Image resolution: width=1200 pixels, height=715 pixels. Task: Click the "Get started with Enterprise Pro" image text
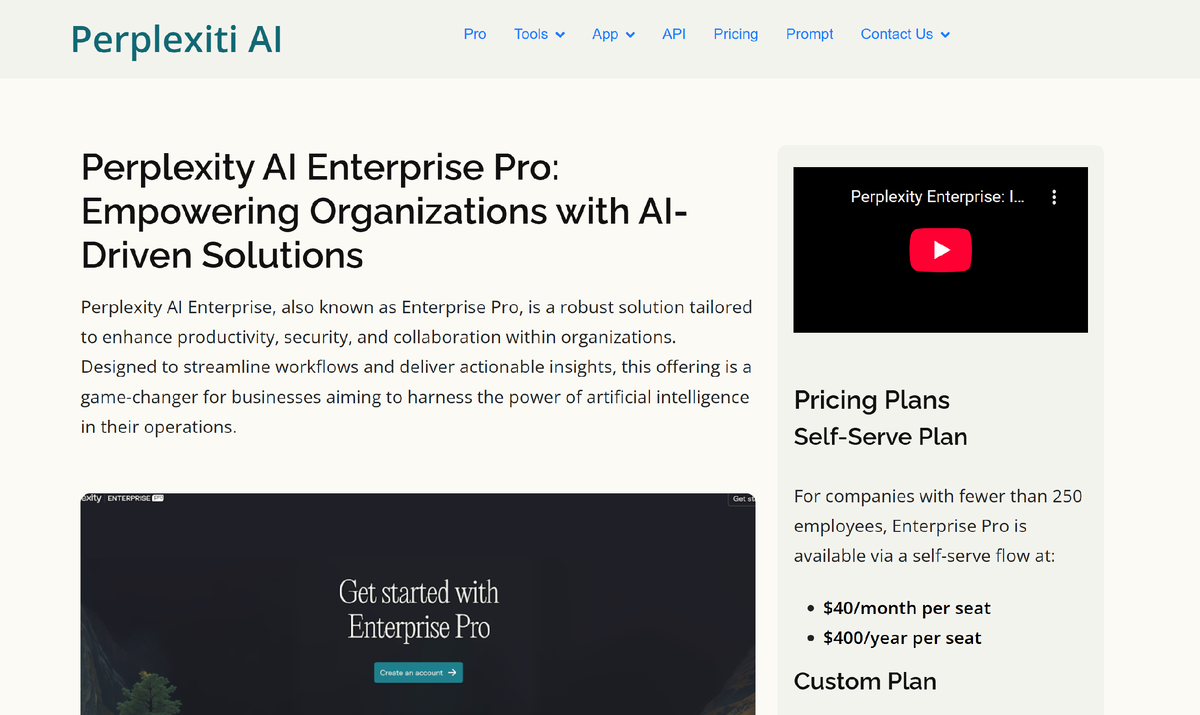coord(418,609)
